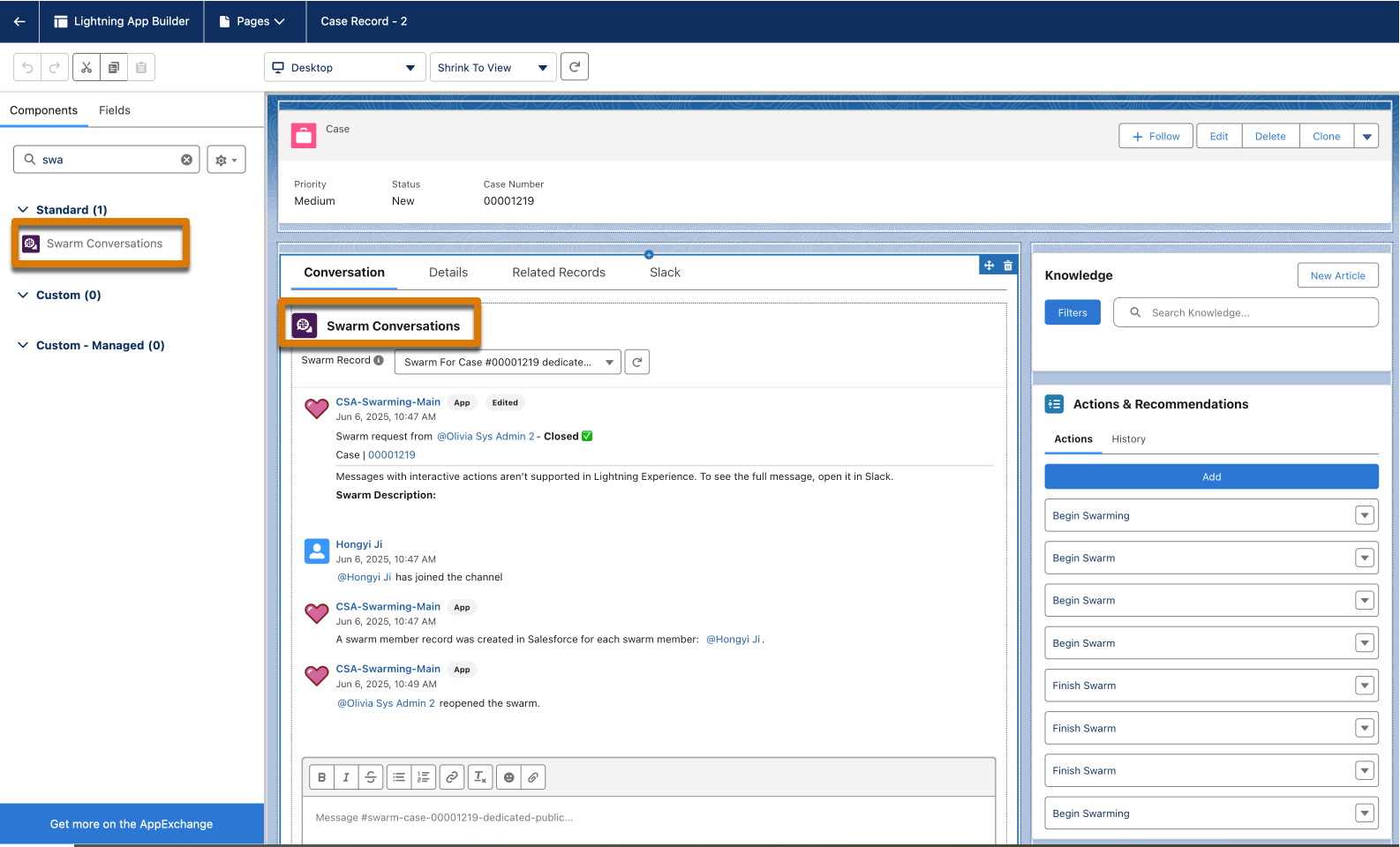Open case link 00001219 in the conversation
The image size is (1400, 847).
click(392, 455)
